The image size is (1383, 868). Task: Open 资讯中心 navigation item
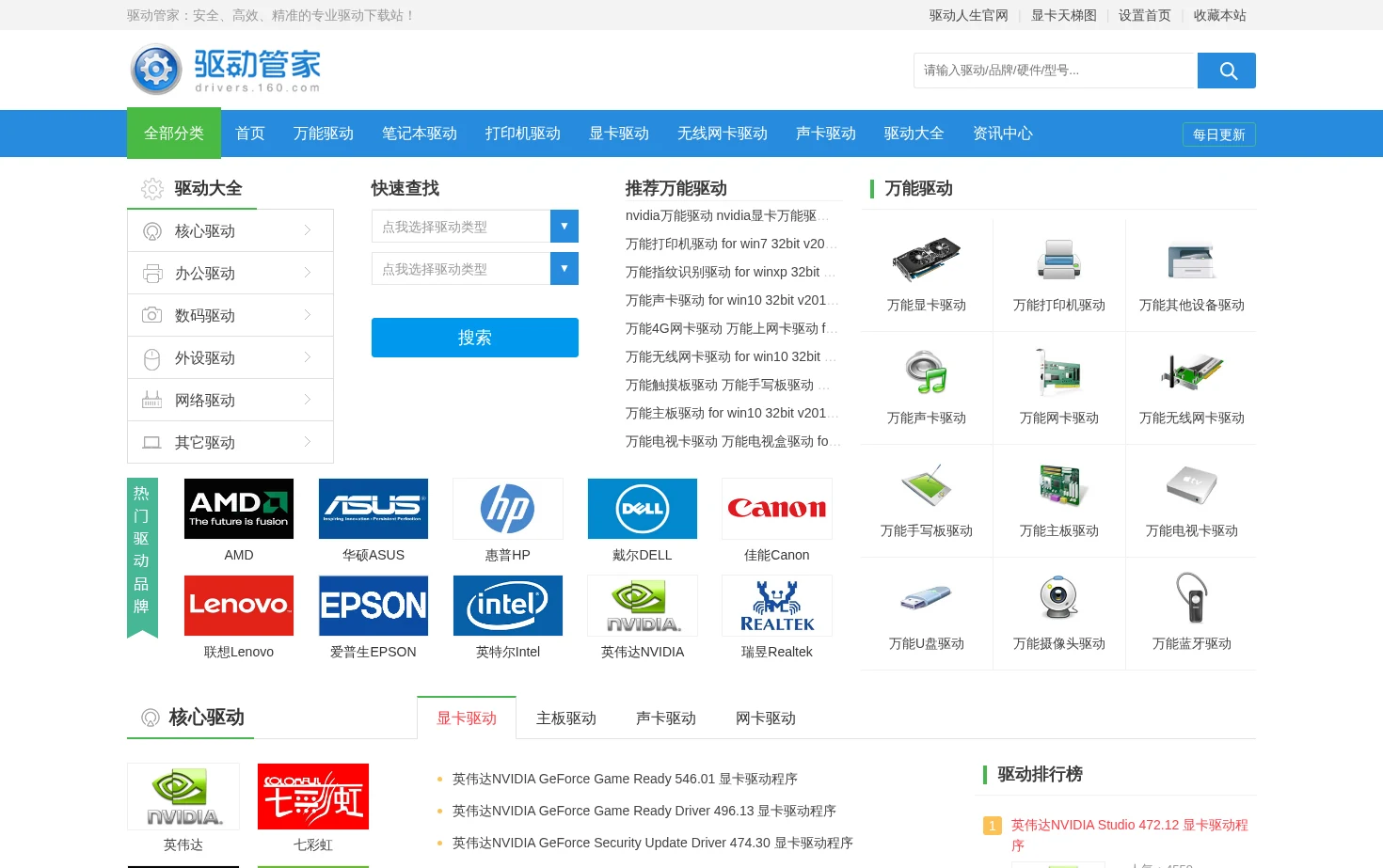(1003, 134)
